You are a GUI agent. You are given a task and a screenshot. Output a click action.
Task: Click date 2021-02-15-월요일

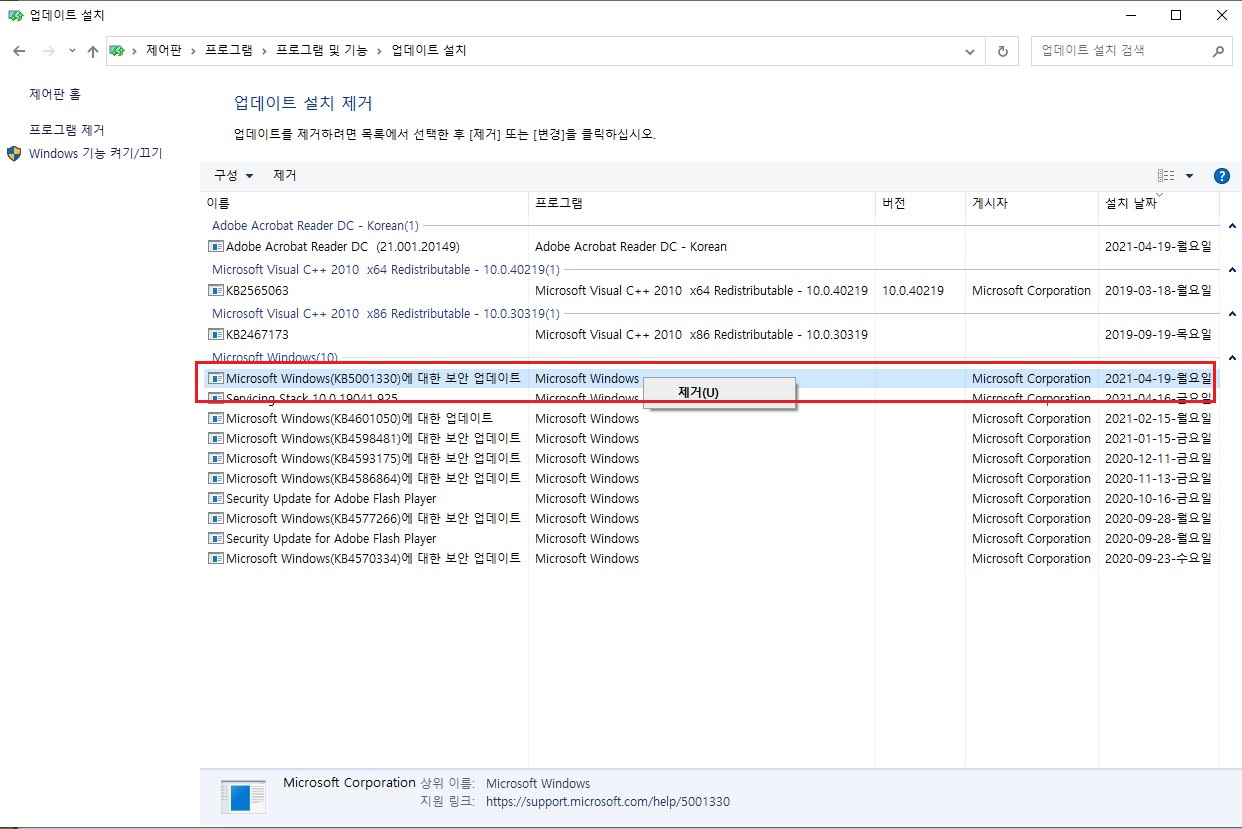pyautogui.click(x=1158, y=418)
